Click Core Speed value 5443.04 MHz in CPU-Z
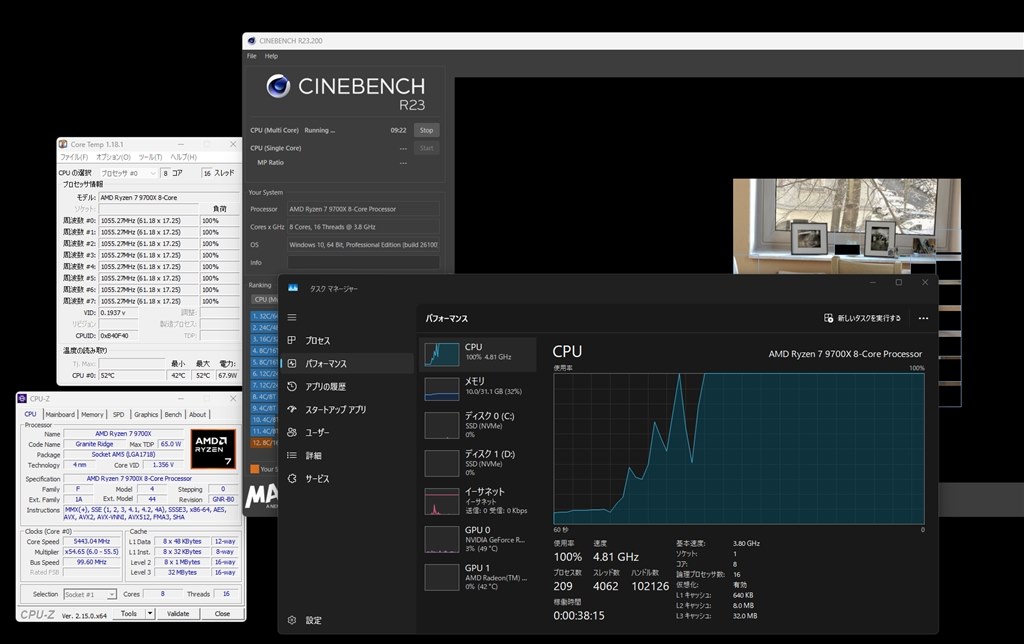 pyautogui.click(x=91, y=541)
